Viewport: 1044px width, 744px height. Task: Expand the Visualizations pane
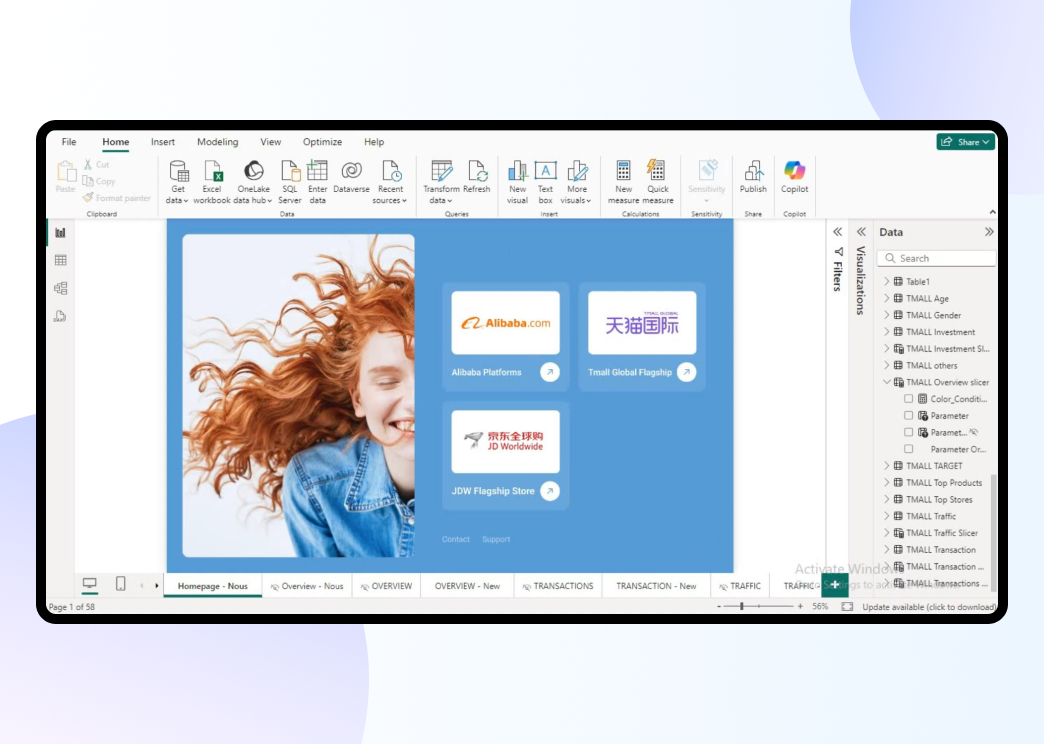(x=861, y=232)
